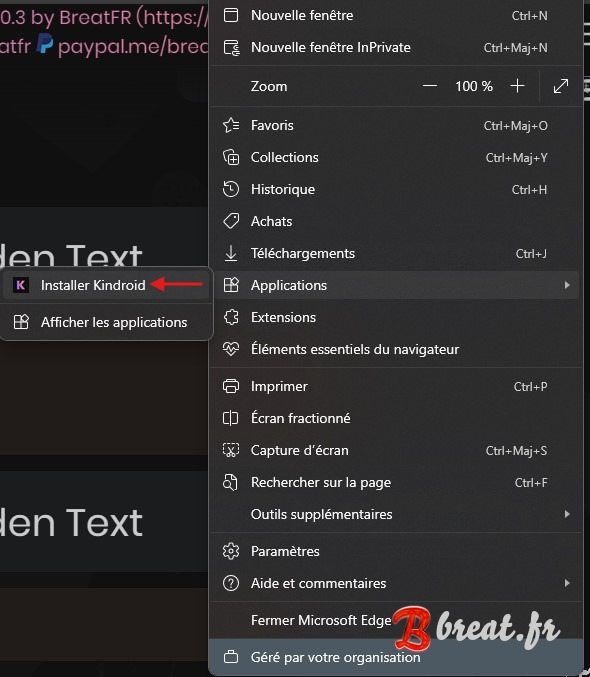The width and height of the screenshot is (590, 677).
Task: Click the Kindroid K app icon
Action: 20,285
